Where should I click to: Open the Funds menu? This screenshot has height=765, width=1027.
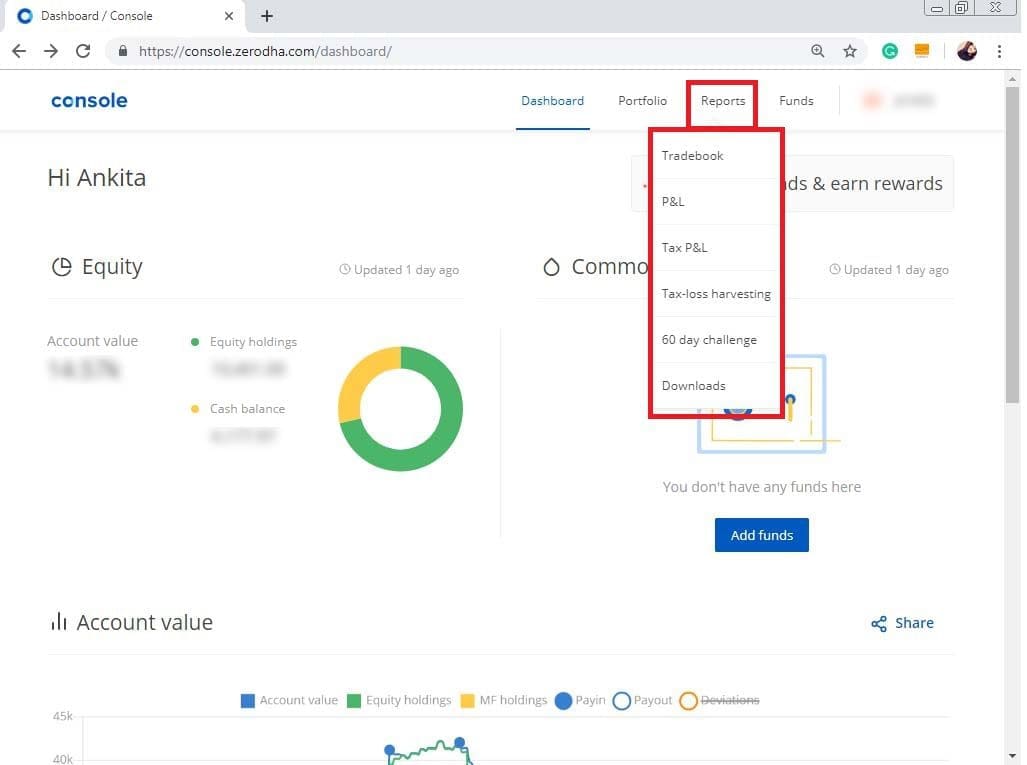click(796, 101)
